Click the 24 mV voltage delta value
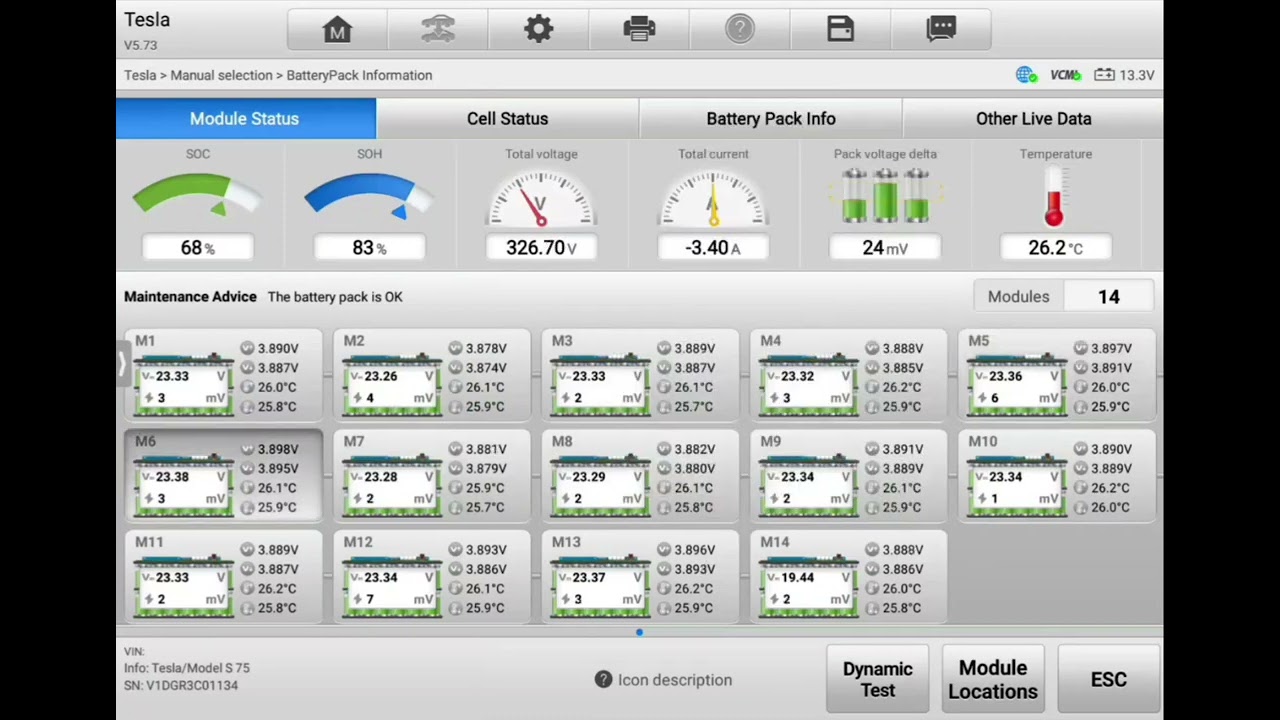Image resolution: width=1280 pixels, height=720 pixels. 885,247
